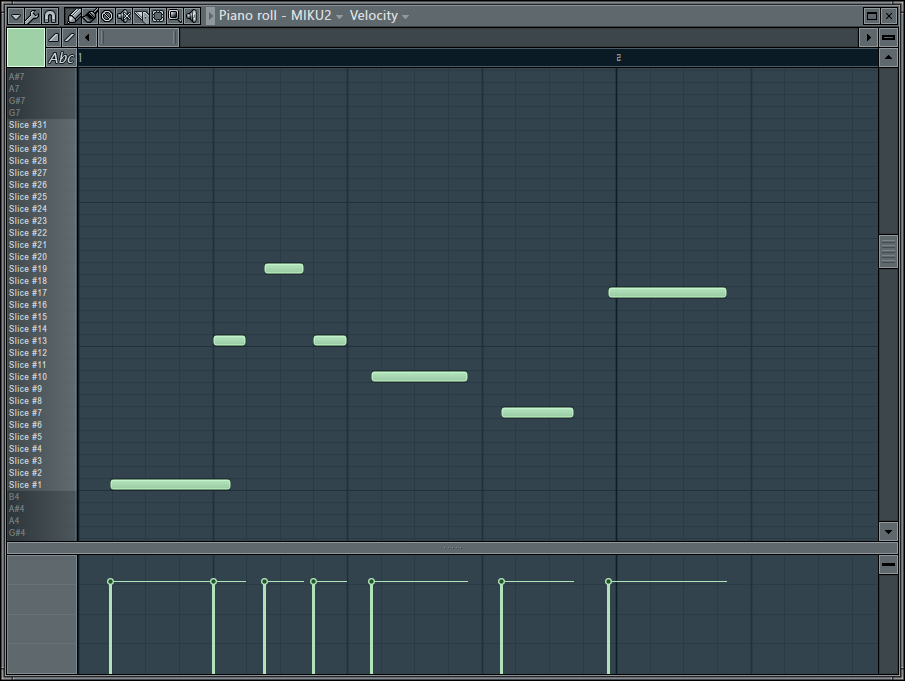Click bar 2 marker in the timeline ruler
The height and width of the screenshot is (681, 905).
(618, 58)
